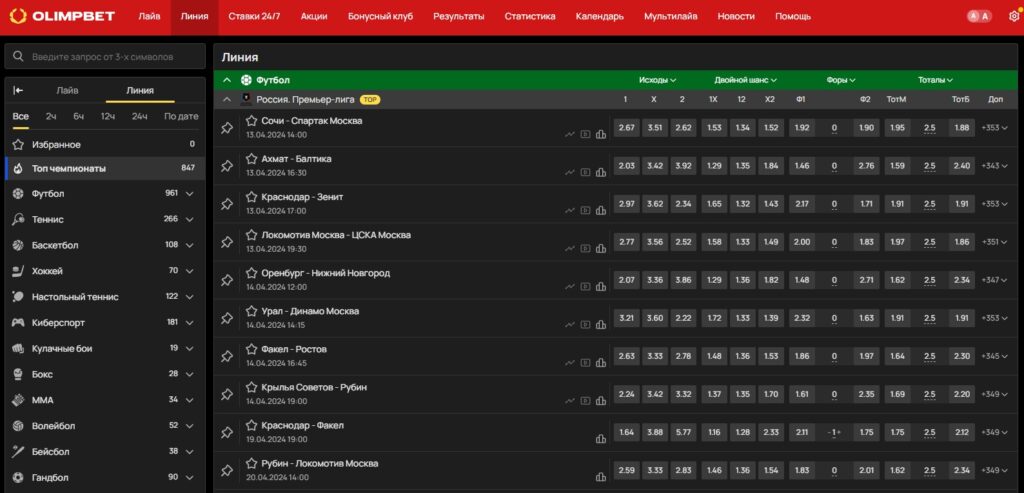Star the Ахмат - Балтика match
The image size is (1024, 493).
click(251, 159)
